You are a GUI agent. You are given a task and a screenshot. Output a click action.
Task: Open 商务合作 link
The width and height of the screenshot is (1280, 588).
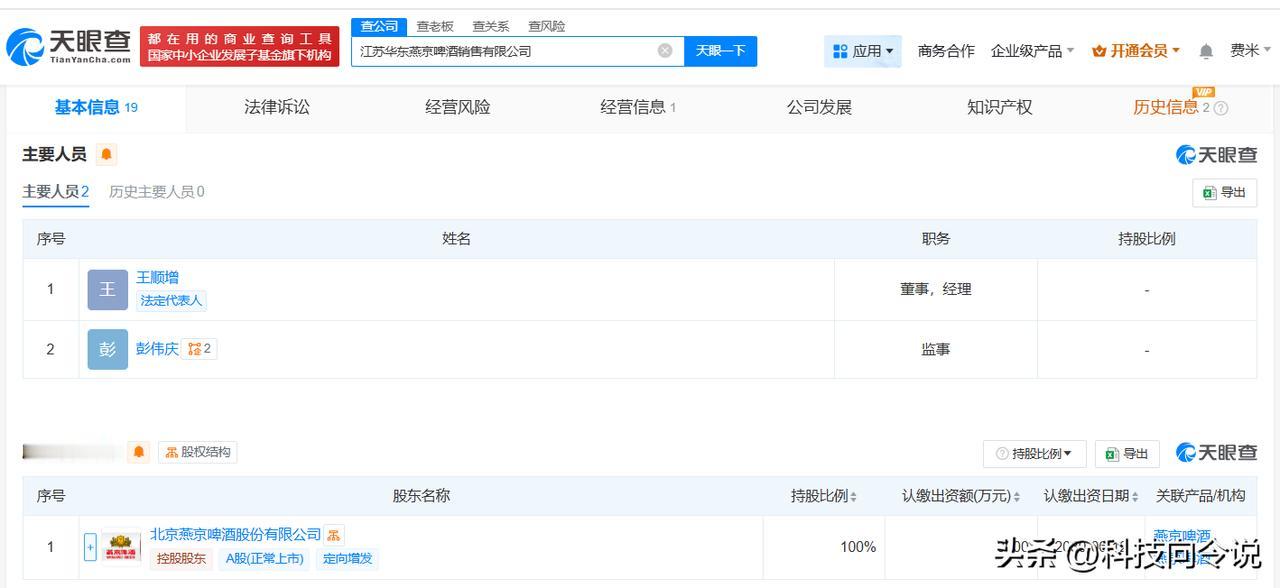pos(946,51)
